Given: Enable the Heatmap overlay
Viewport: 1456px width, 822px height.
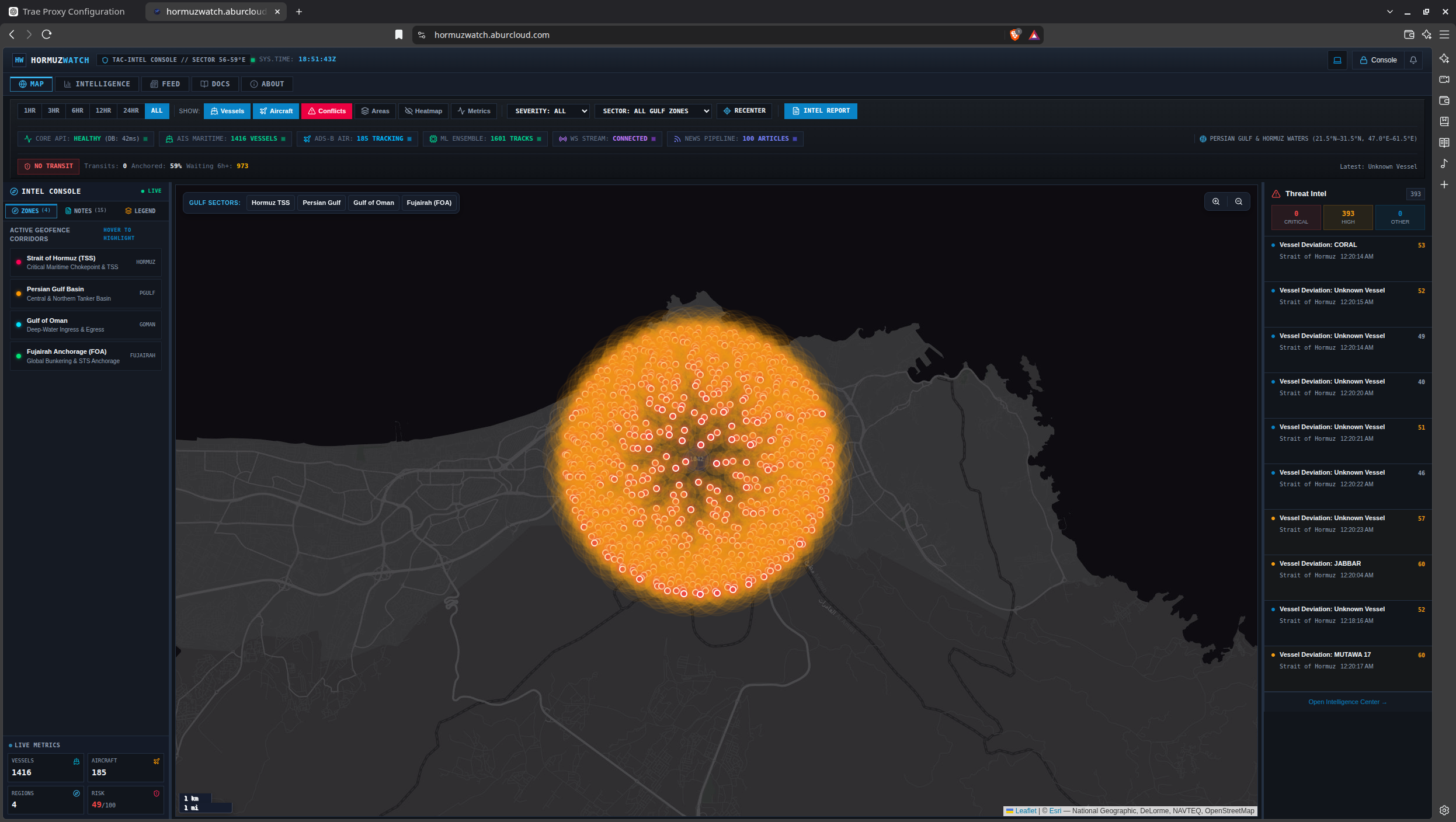Looking at the screenshot, I should (423, 111).
